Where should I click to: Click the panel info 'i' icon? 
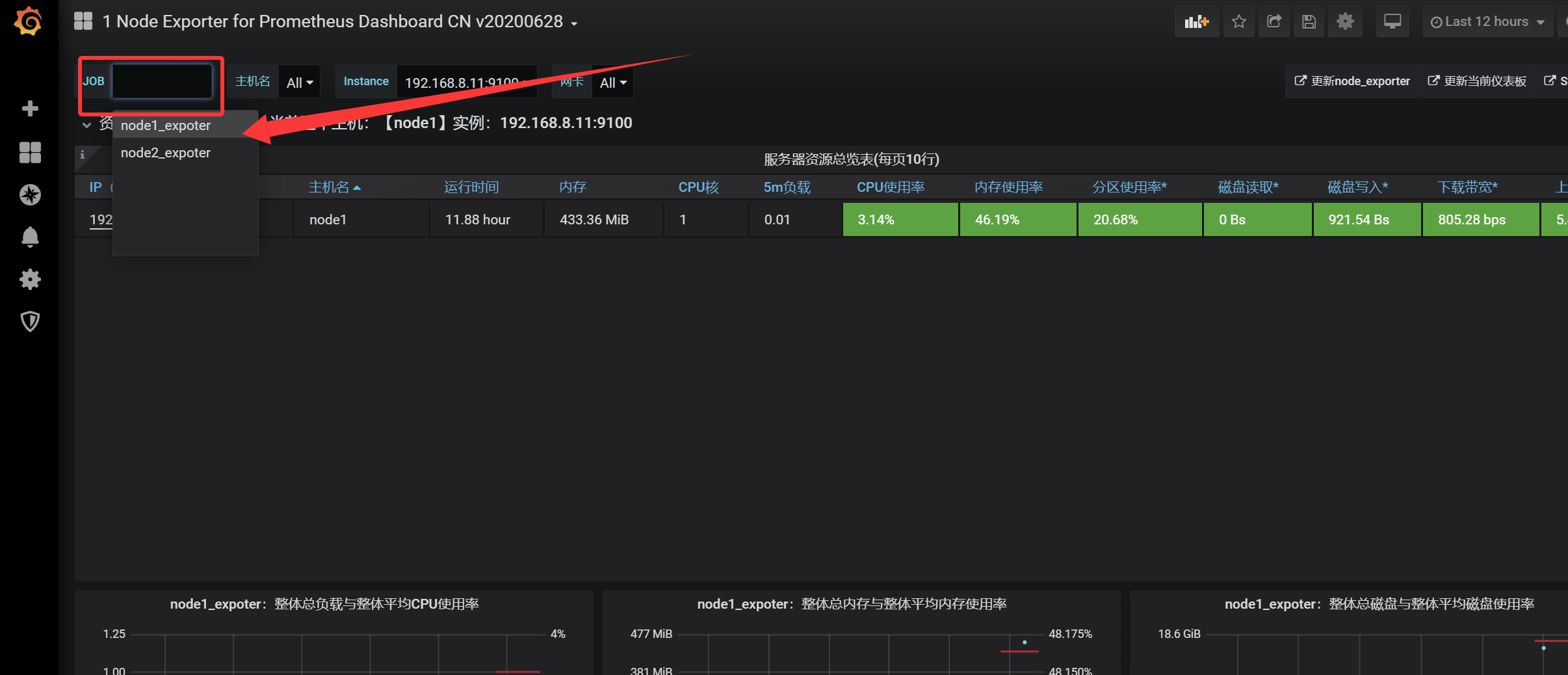83,155
